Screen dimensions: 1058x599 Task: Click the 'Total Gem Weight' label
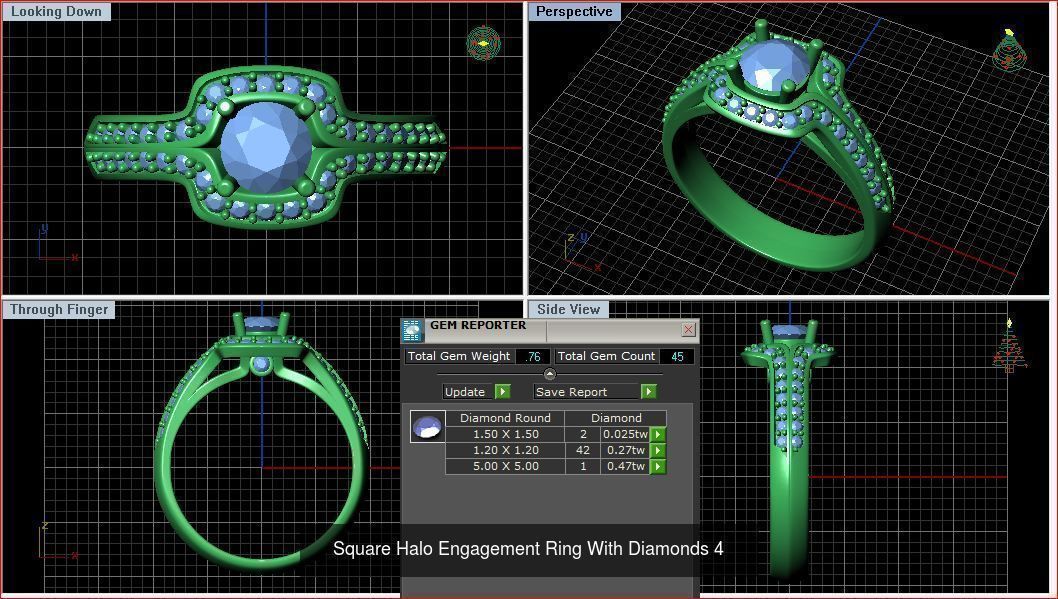(x=459, y=356)
